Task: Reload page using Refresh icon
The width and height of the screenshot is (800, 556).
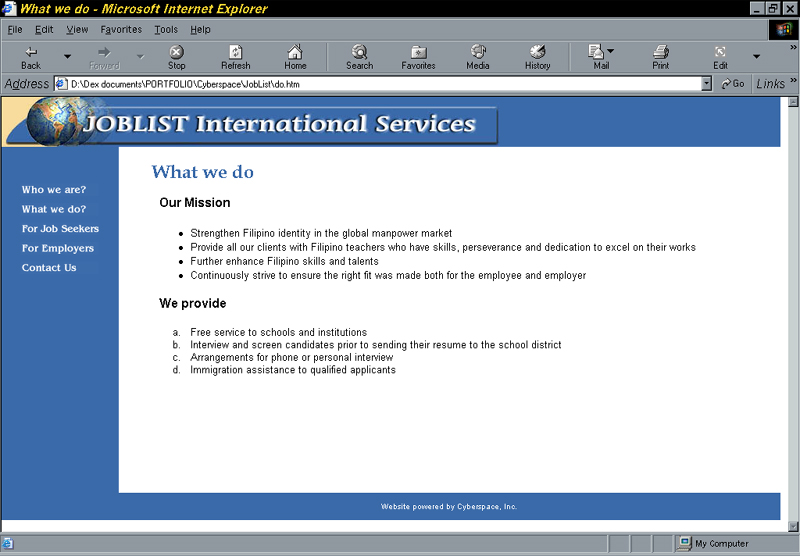Action: click(x=236, y=52)
